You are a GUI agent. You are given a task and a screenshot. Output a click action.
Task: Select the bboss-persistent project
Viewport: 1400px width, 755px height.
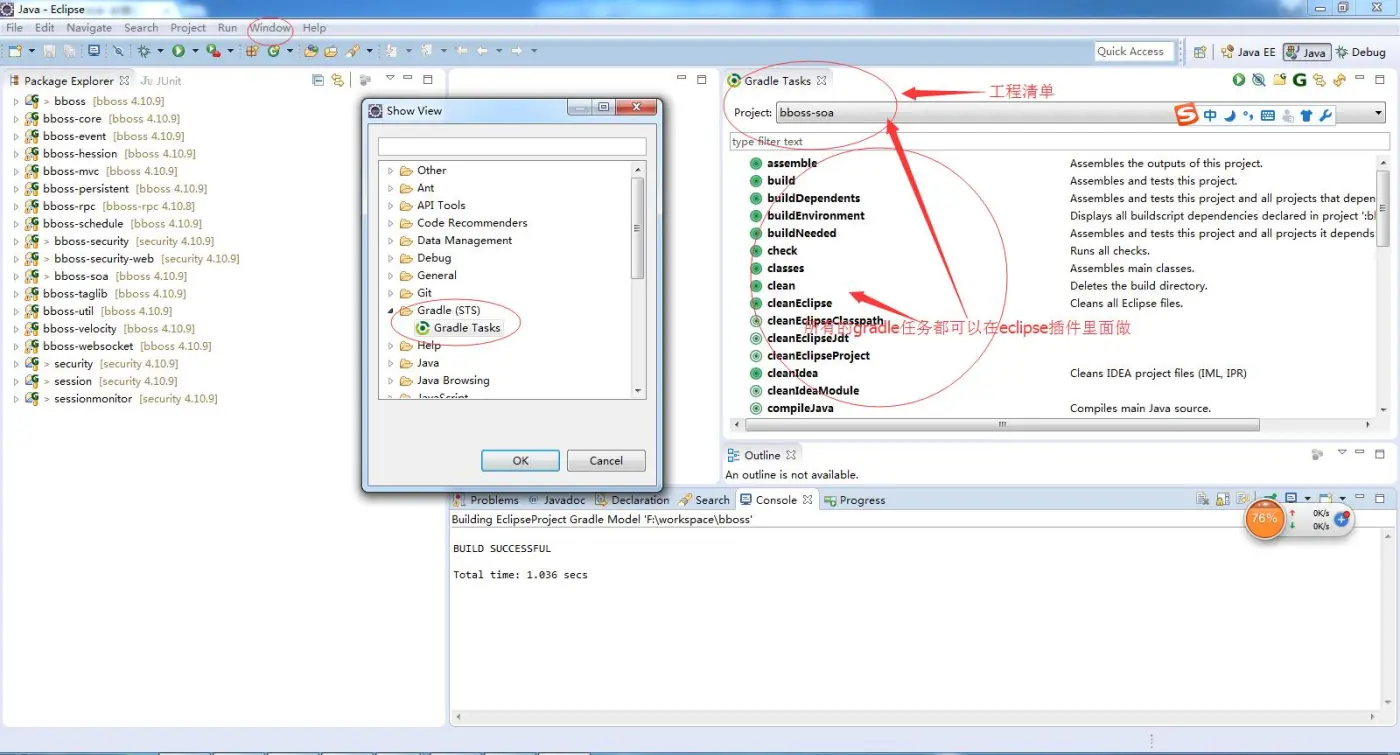click(86, 189)
